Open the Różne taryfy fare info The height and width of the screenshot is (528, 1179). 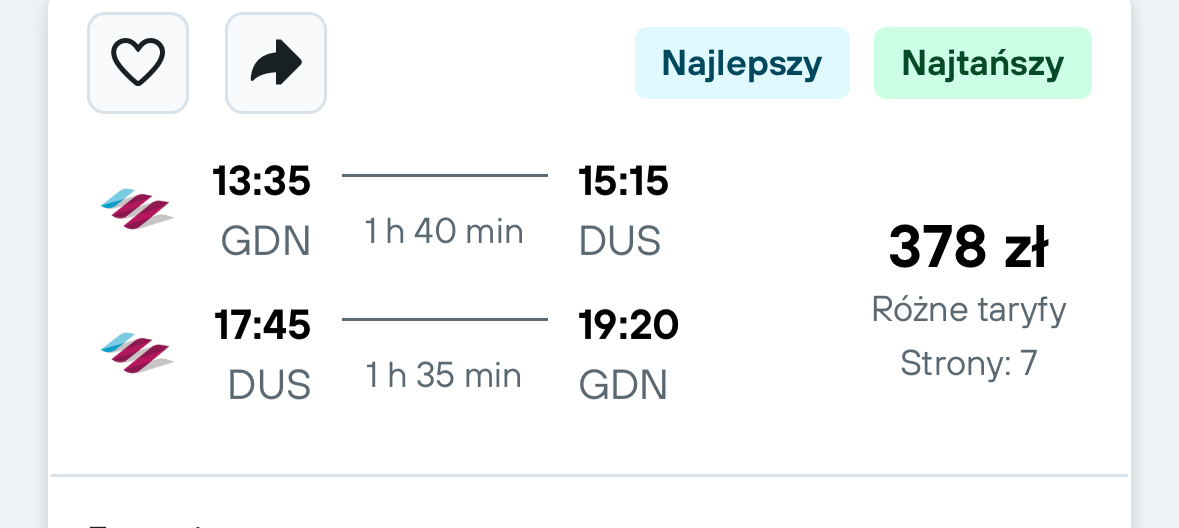pos(968,309)
